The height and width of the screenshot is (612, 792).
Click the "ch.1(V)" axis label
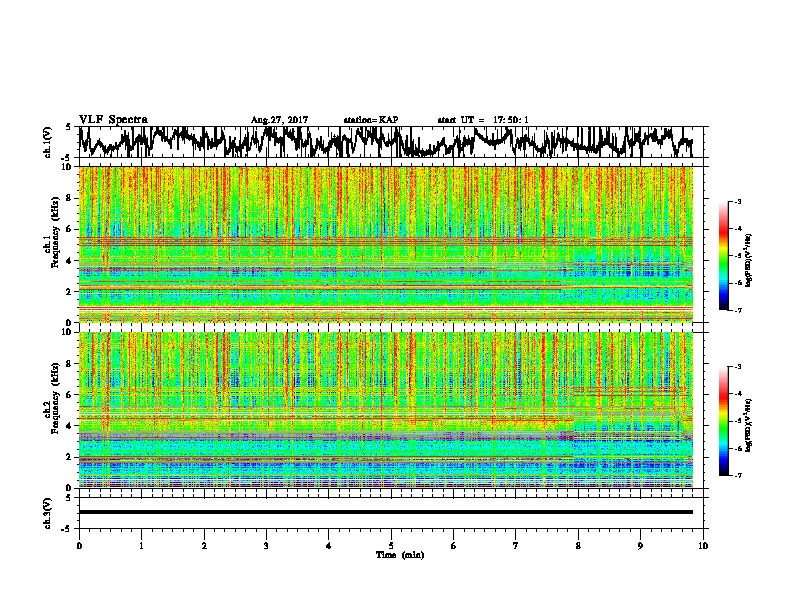48,142
